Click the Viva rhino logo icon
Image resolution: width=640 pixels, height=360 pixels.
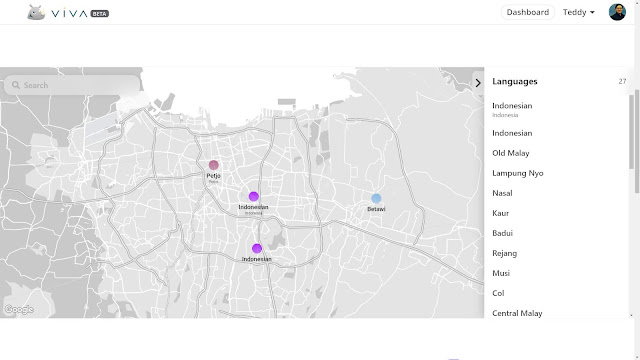pos(36,13)
